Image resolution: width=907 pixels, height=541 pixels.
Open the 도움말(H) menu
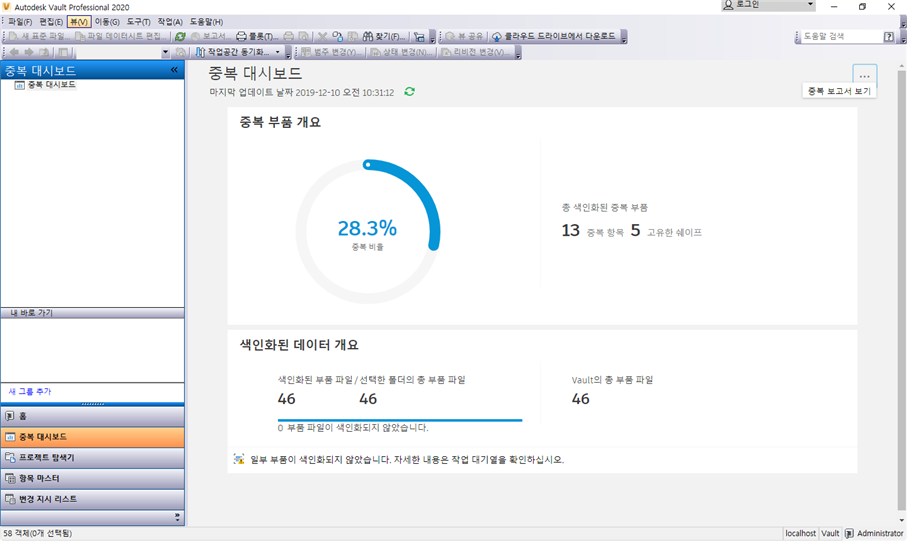(207, 22)
